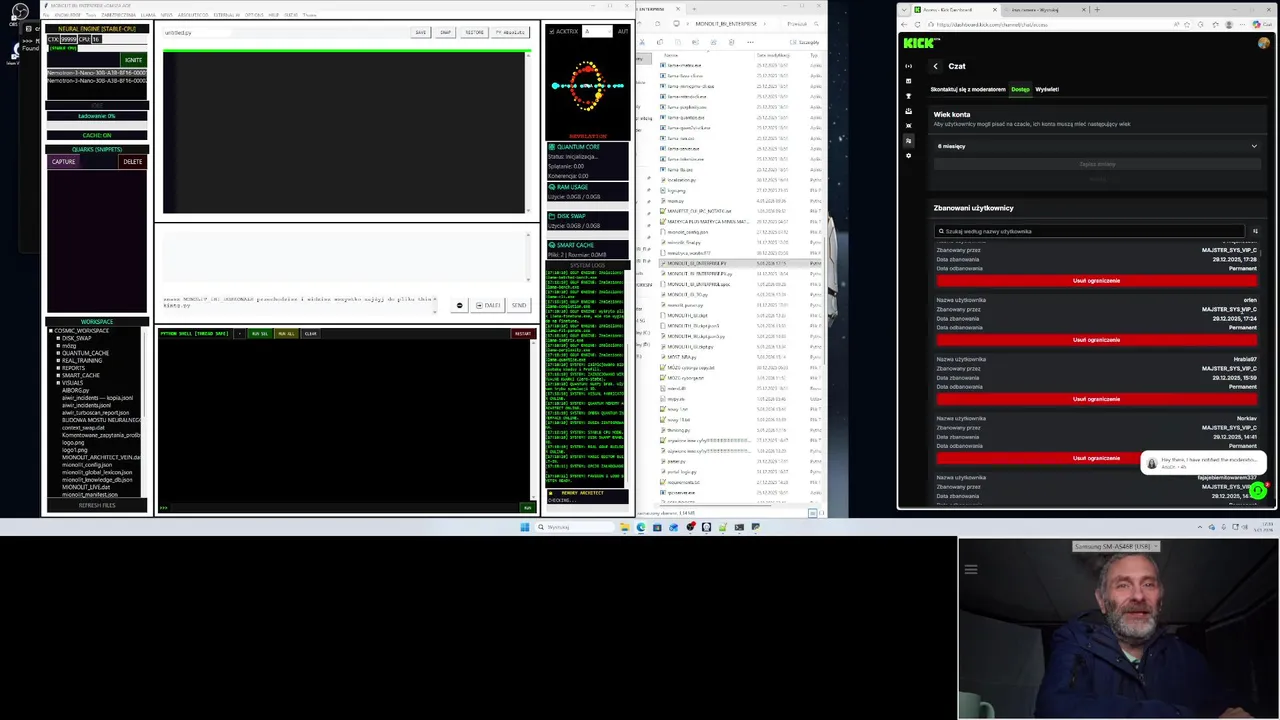The width and height of the screenshot is (1280, 720).
Task: Collapse the COSMIC_WORKSPACE tree root
Action: click(x=51, y=331)
